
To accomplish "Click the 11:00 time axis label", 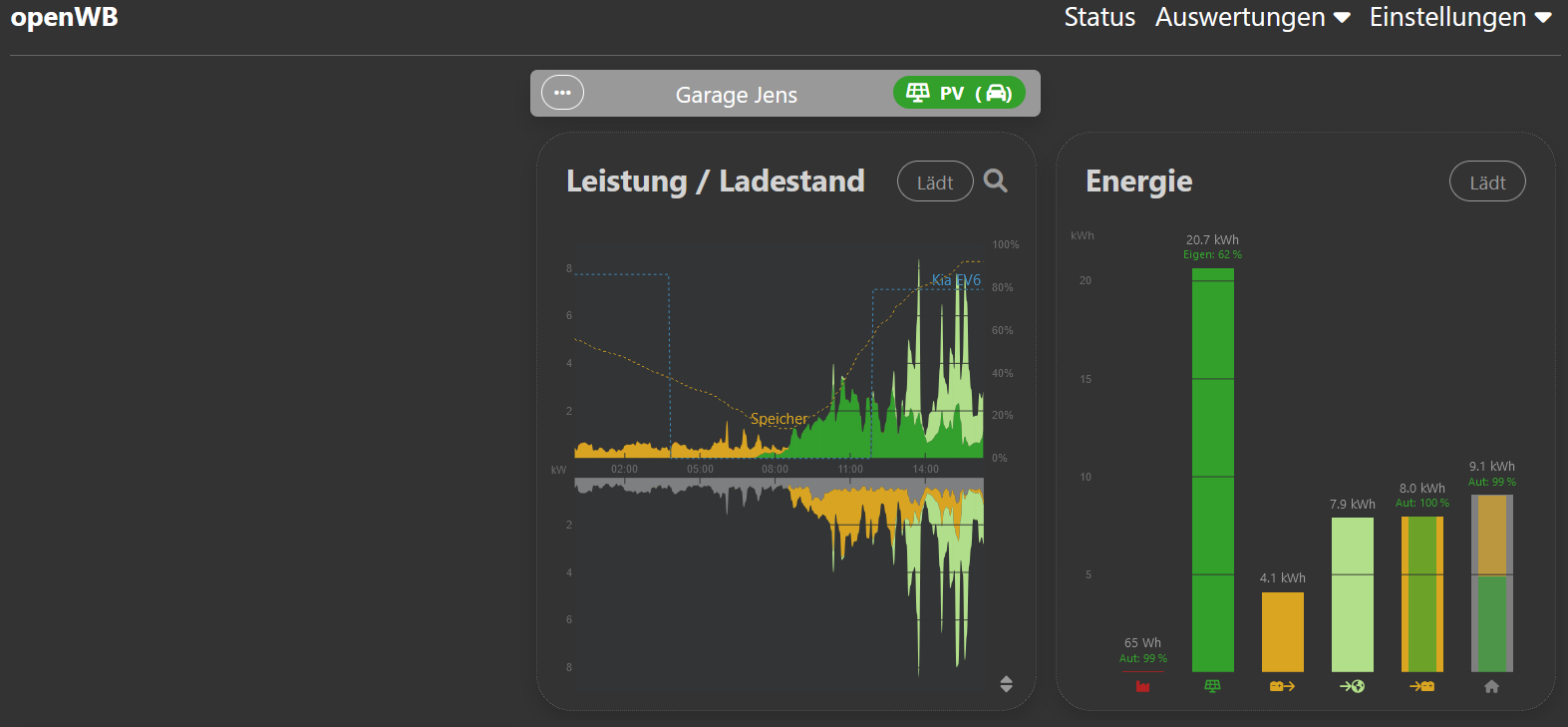I will coord(850,469).
